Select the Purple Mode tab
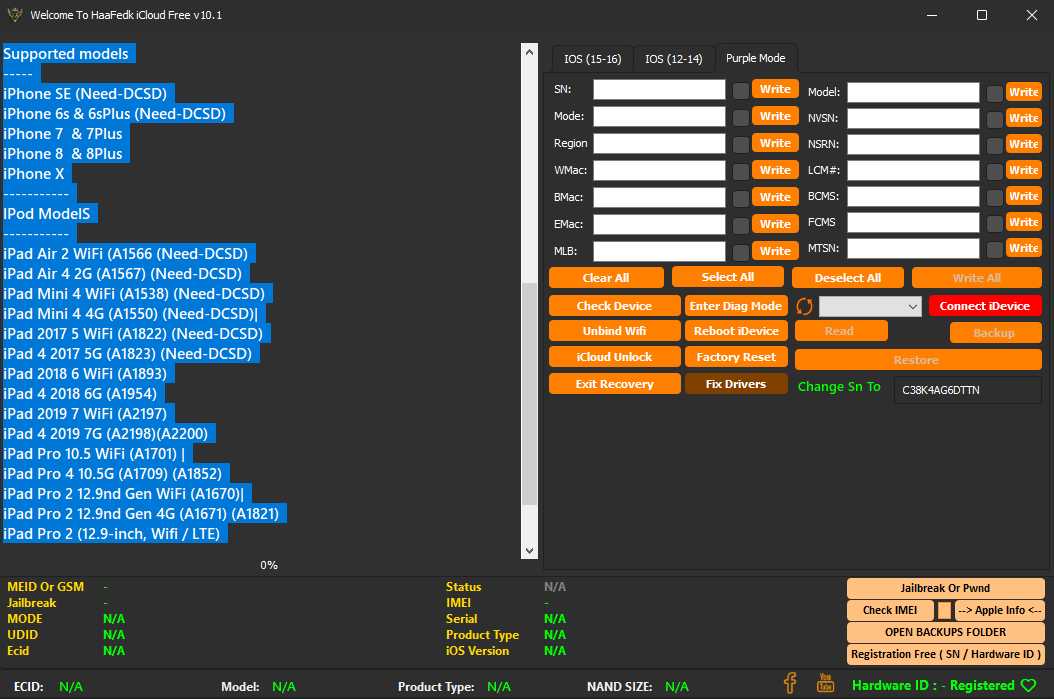Viewport: 1054px width, 699px height. tap(756, 58)
